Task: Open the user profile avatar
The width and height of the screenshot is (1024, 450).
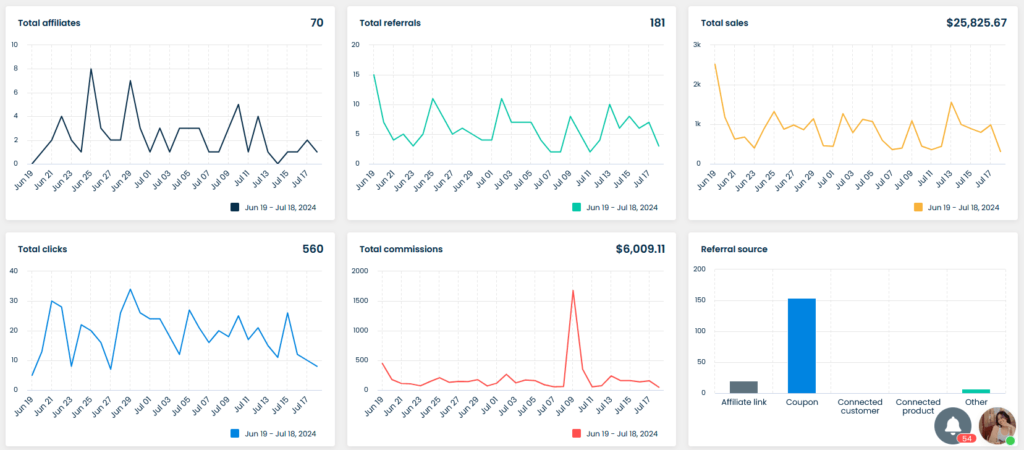Action: (995, 425)
